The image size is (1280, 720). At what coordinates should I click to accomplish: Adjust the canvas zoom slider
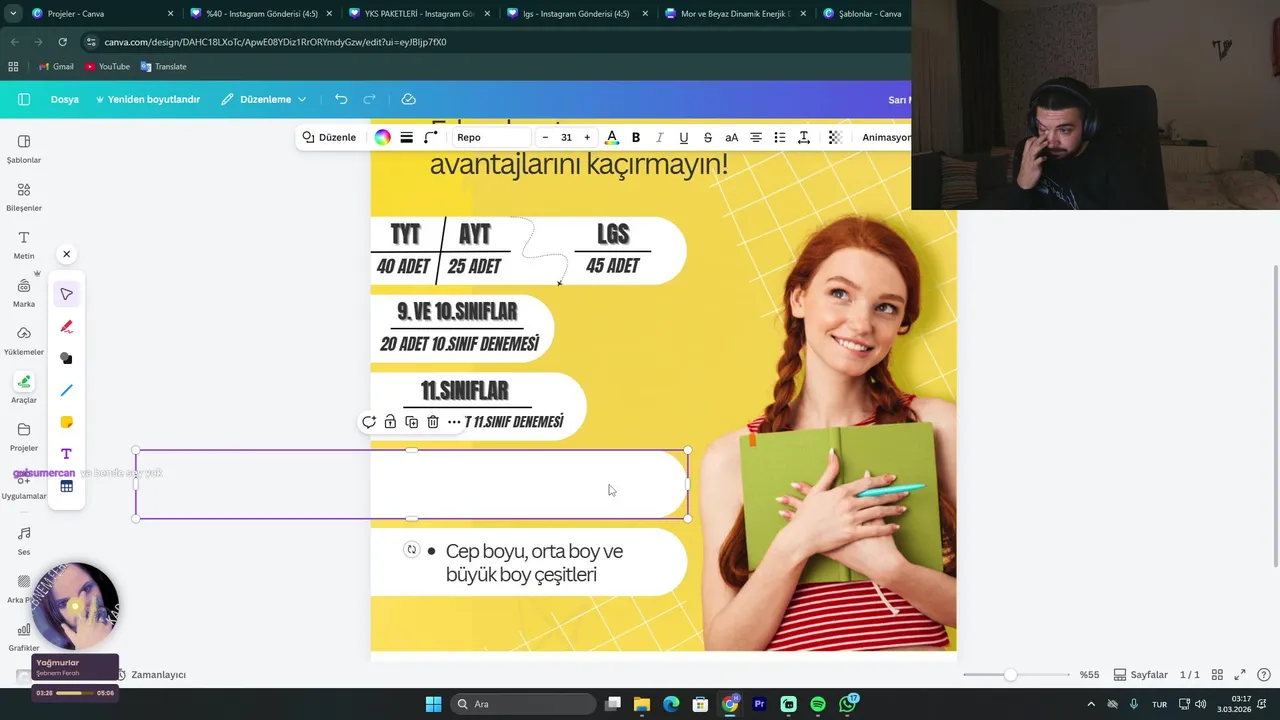1010,675
